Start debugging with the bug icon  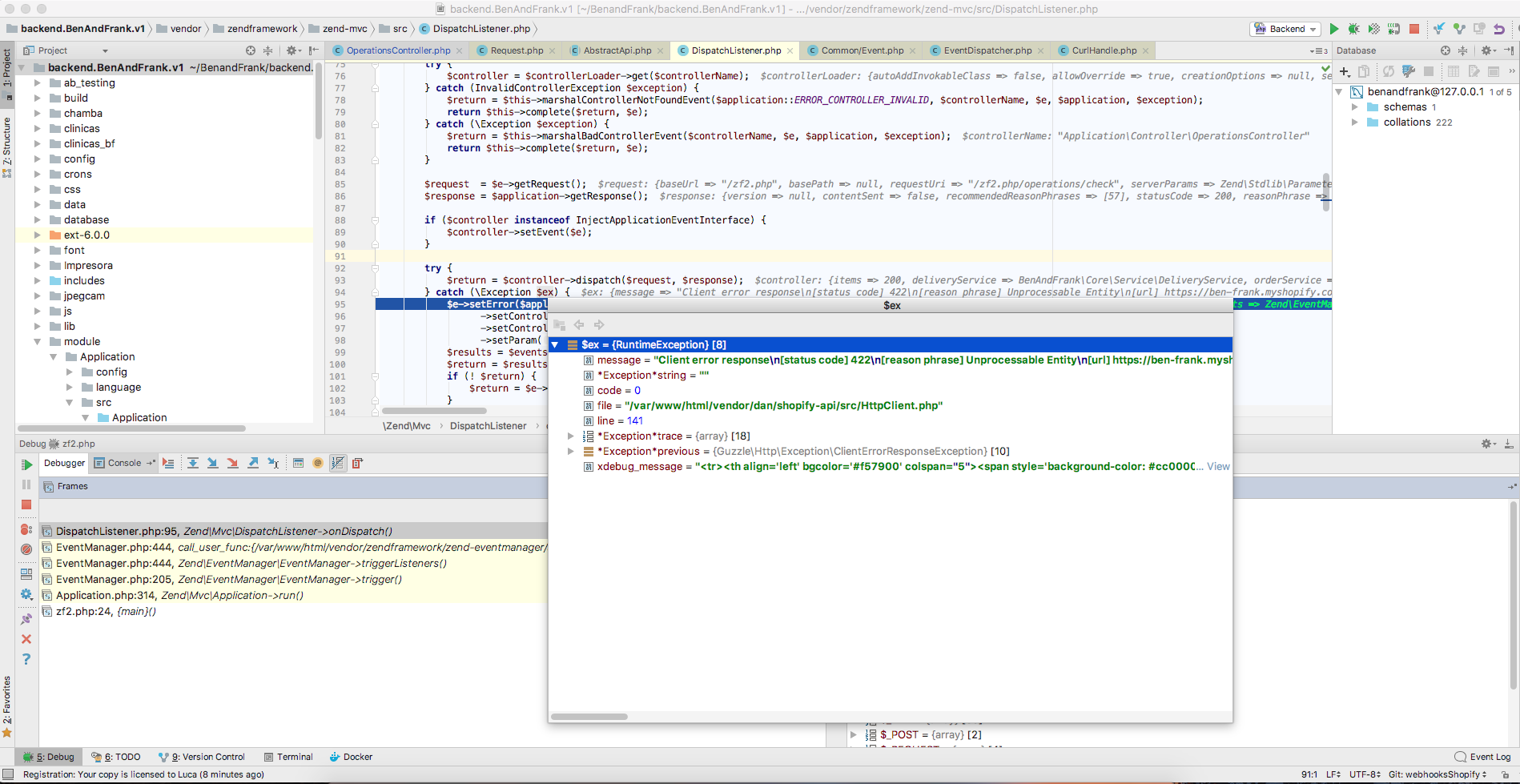[1353, 29]
